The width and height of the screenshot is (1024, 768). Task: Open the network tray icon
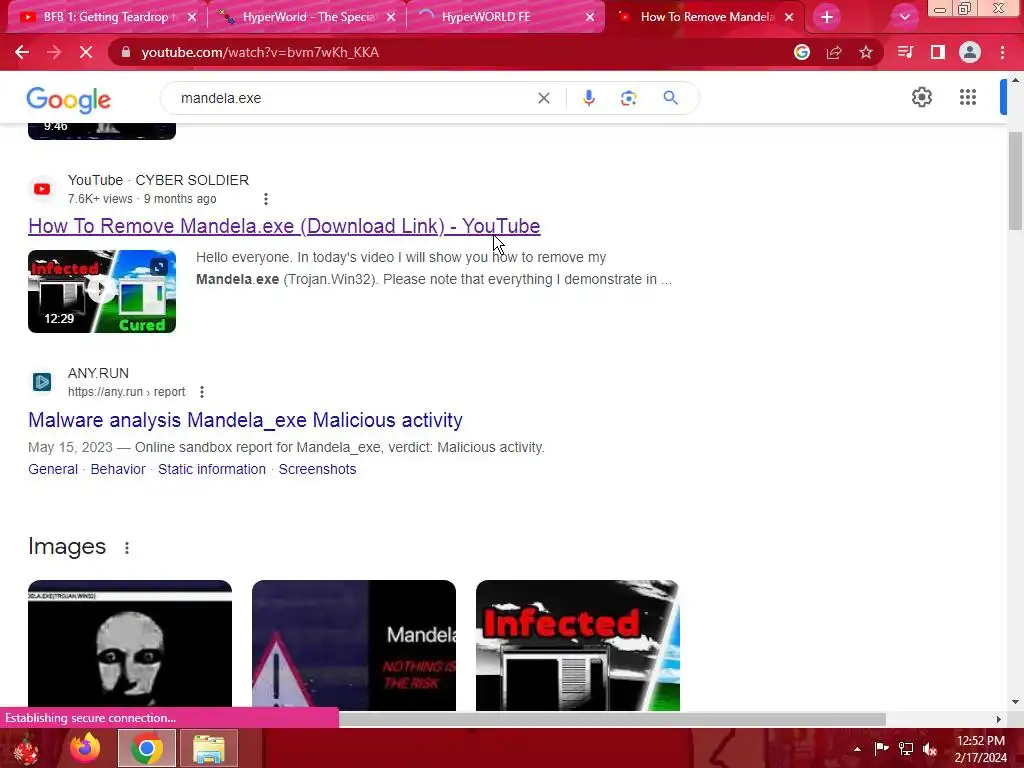click(906, 748)
